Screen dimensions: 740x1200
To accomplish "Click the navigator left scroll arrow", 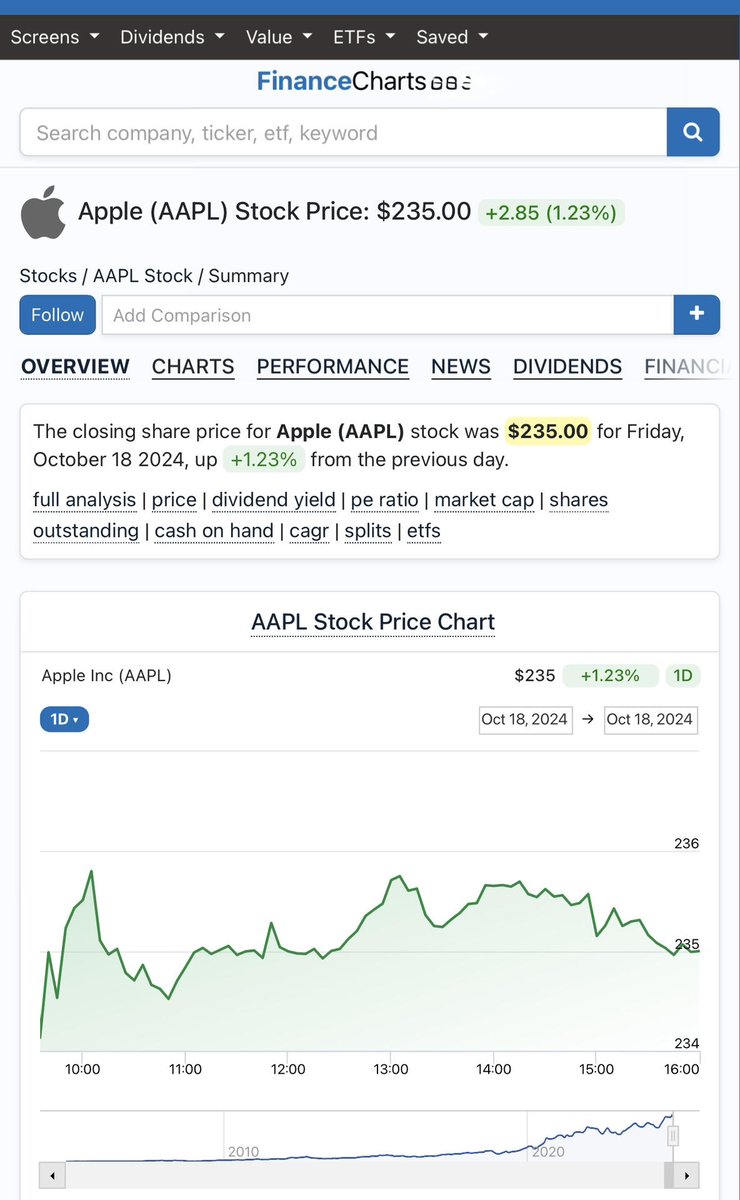I will click(x=52, y=1174).
